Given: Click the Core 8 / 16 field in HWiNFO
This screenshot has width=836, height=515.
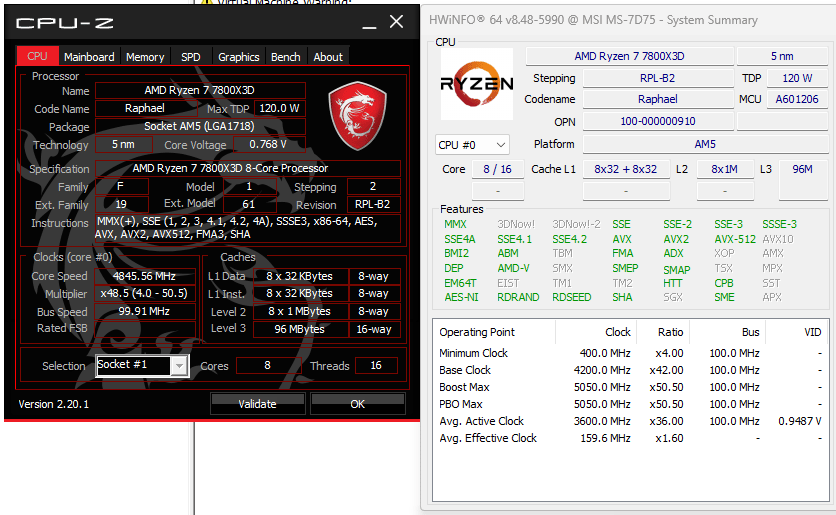Looking at the screenshot, I should coord(497,170).
